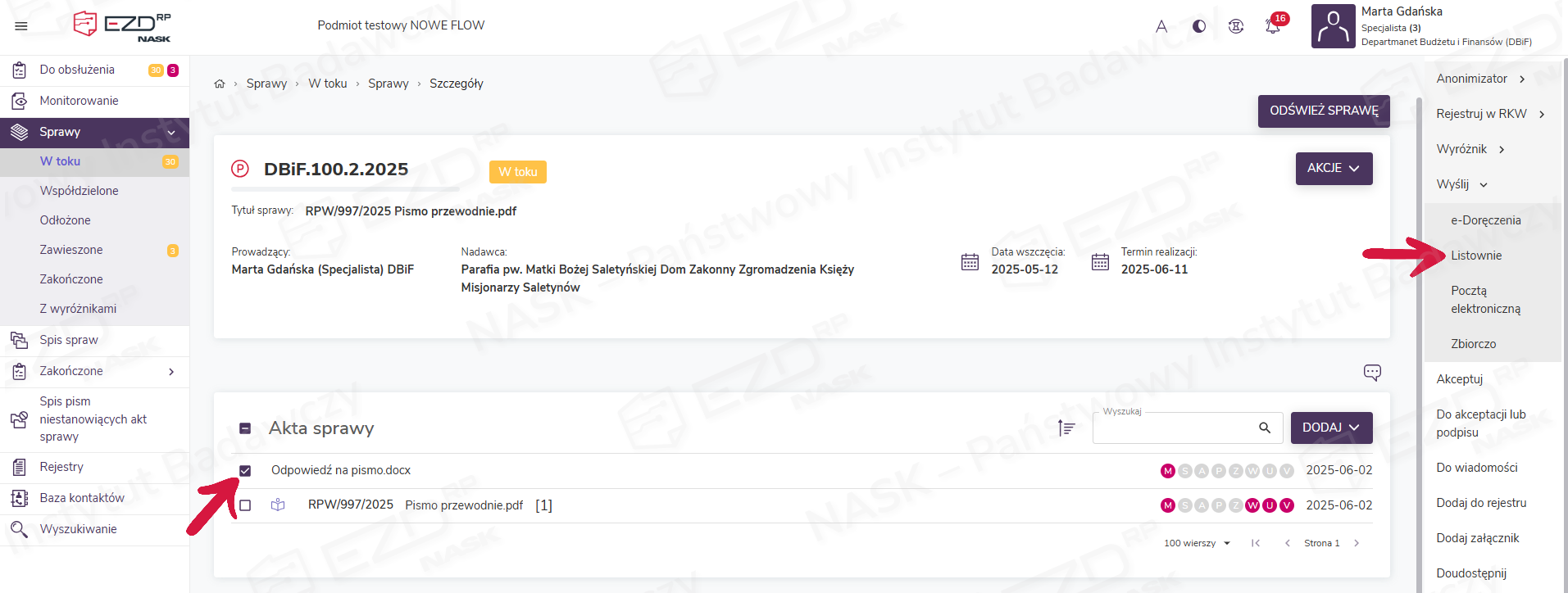The image size is (1568, 593).
Task: Open the hamburger menu icon
Action: pos(21,26)
